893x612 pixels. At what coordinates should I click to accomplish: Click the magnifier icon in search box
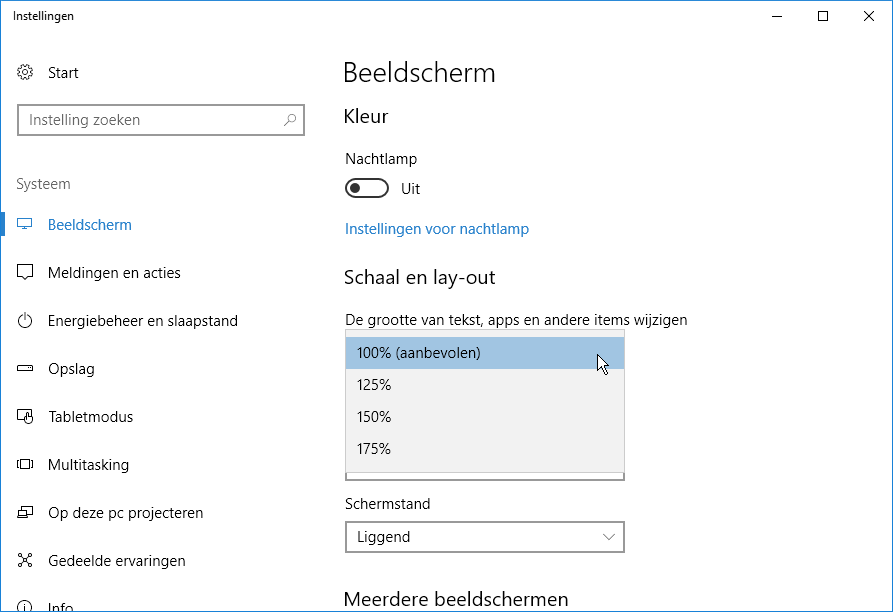click(290, 120)
